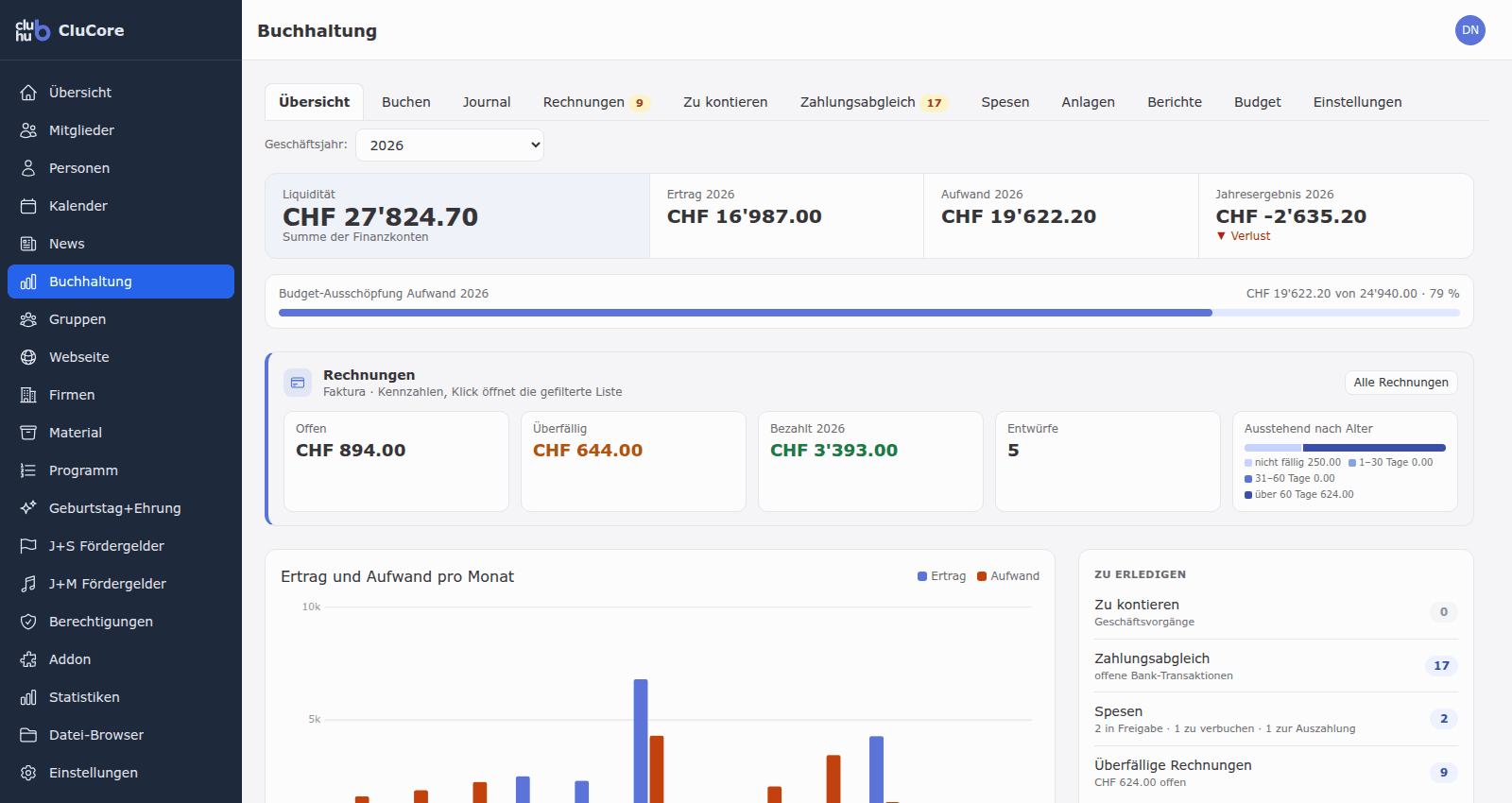Click the Statistiken bar chart icon
Viewport: 1512px width, 803px height.
(28, 697)
